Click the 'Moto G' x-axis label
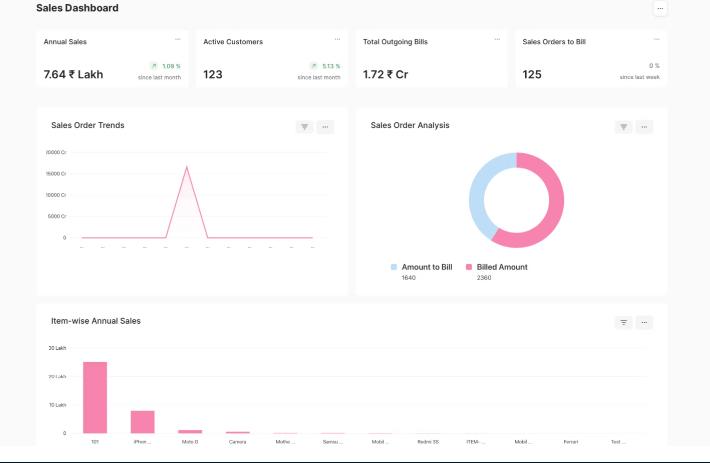 pos(190,442)
